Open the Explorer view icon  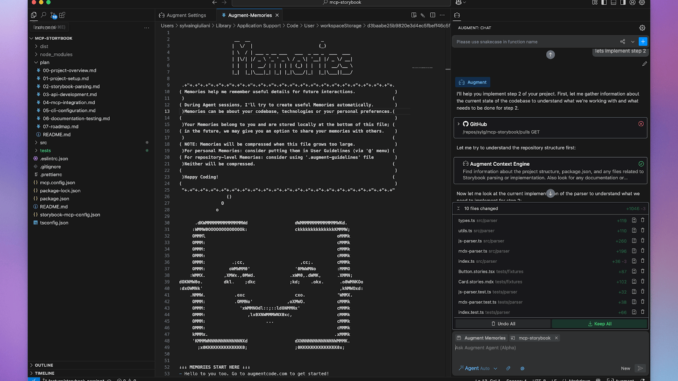click(34, 15)
